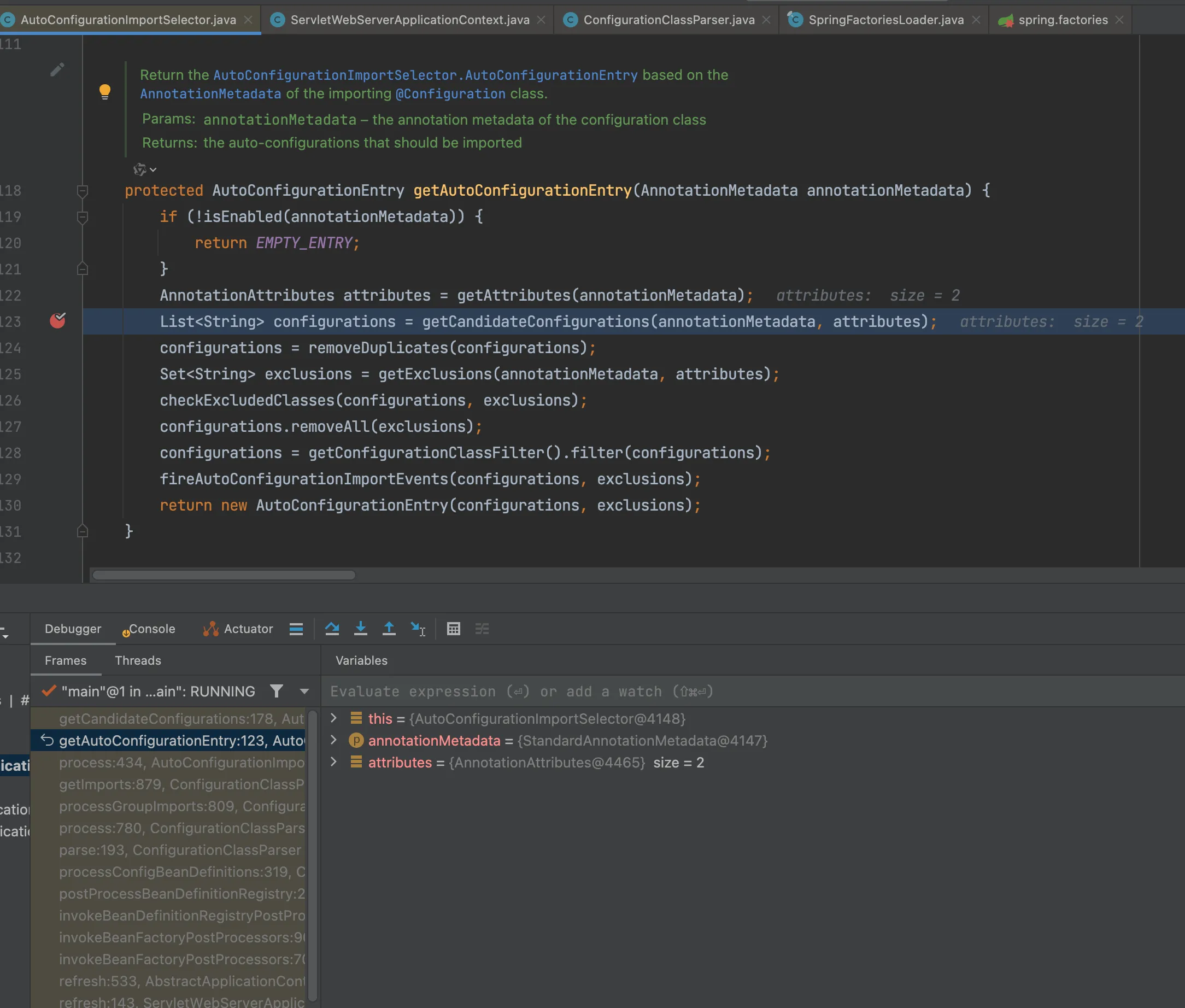Close ServletWebServerApplicationContext.java tab

click(x=541, y=20)
